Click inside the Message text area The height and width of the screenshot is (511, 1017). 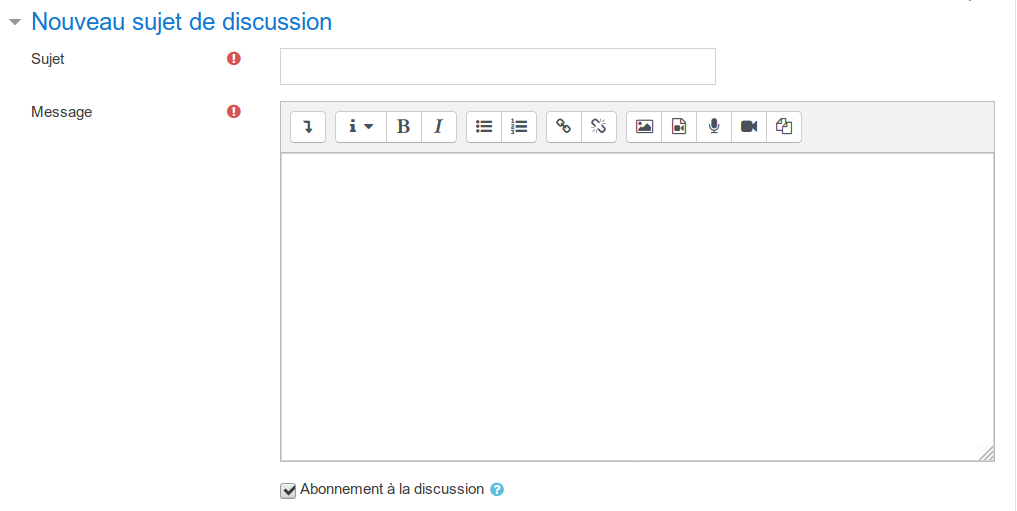(x=637, y=307)
